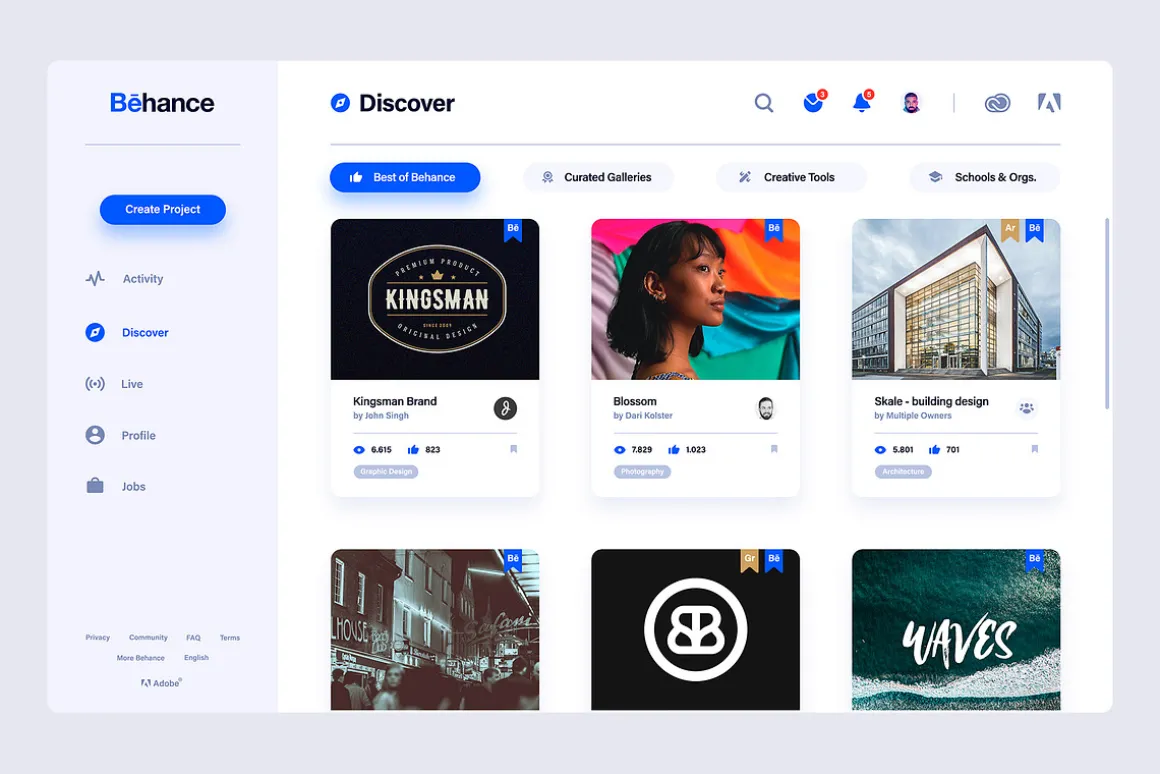Click the 'by Dari Kolster' author text
The height and width of the screenshot is (774, 1160).
(643, 416)
